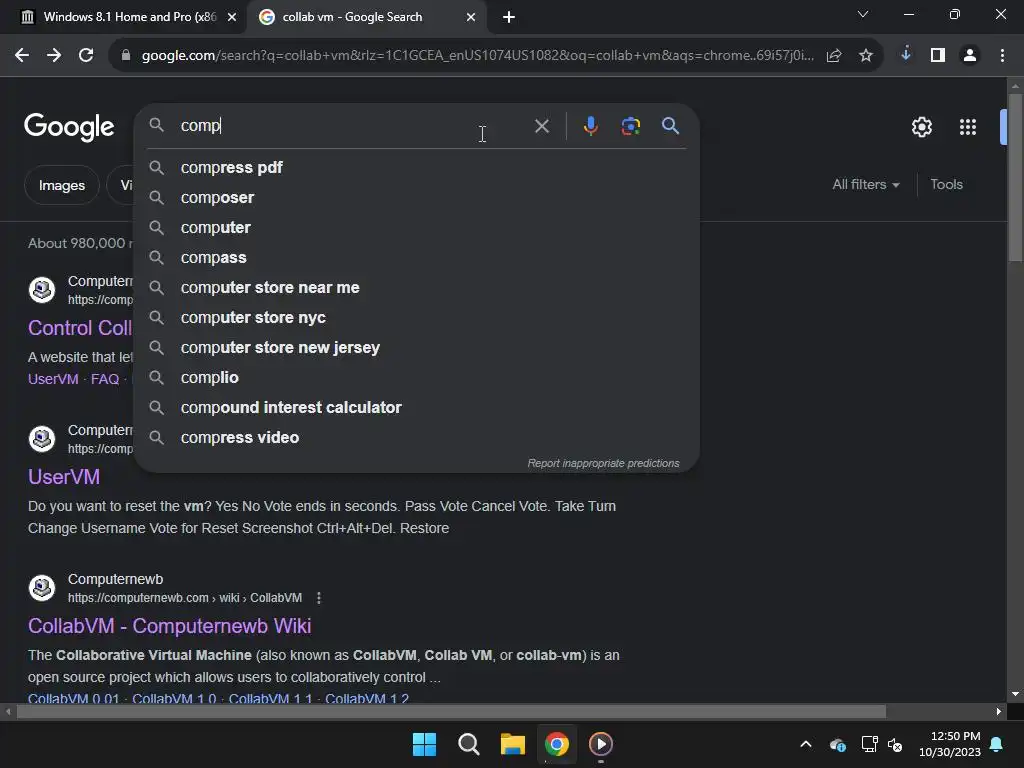Open Google quick settings gear
The height and width of the screenshot is (768, 1024).
click(921, 127)
